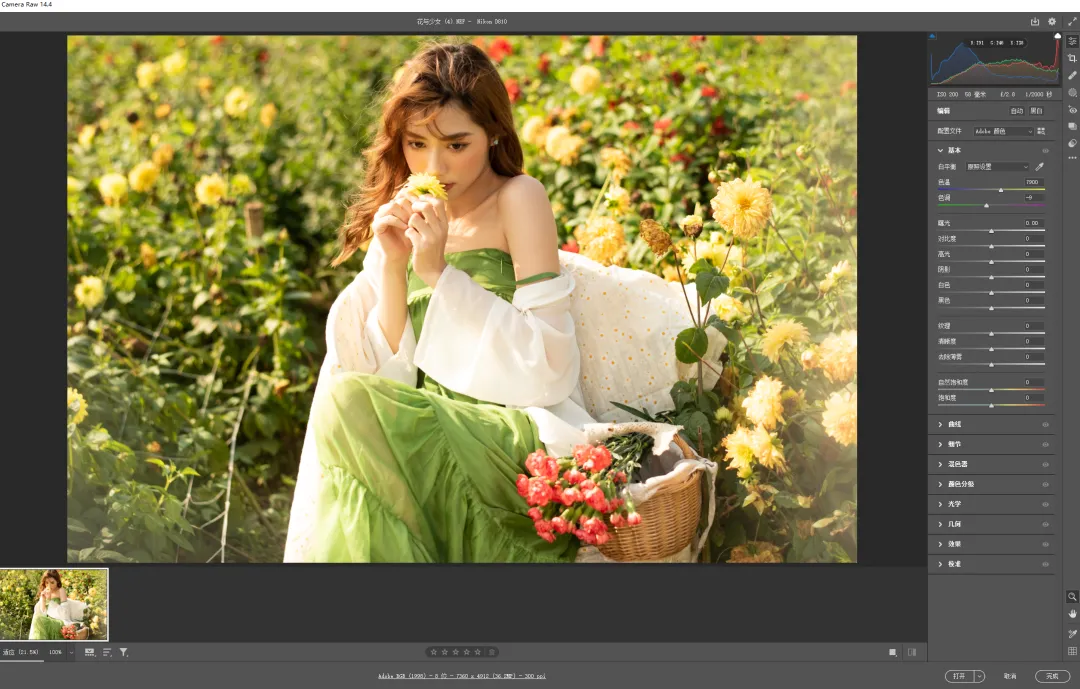Toggle the filmstrip display icon
The width and height of the screenshot is (1080, 689).
[x=90, y=652]
